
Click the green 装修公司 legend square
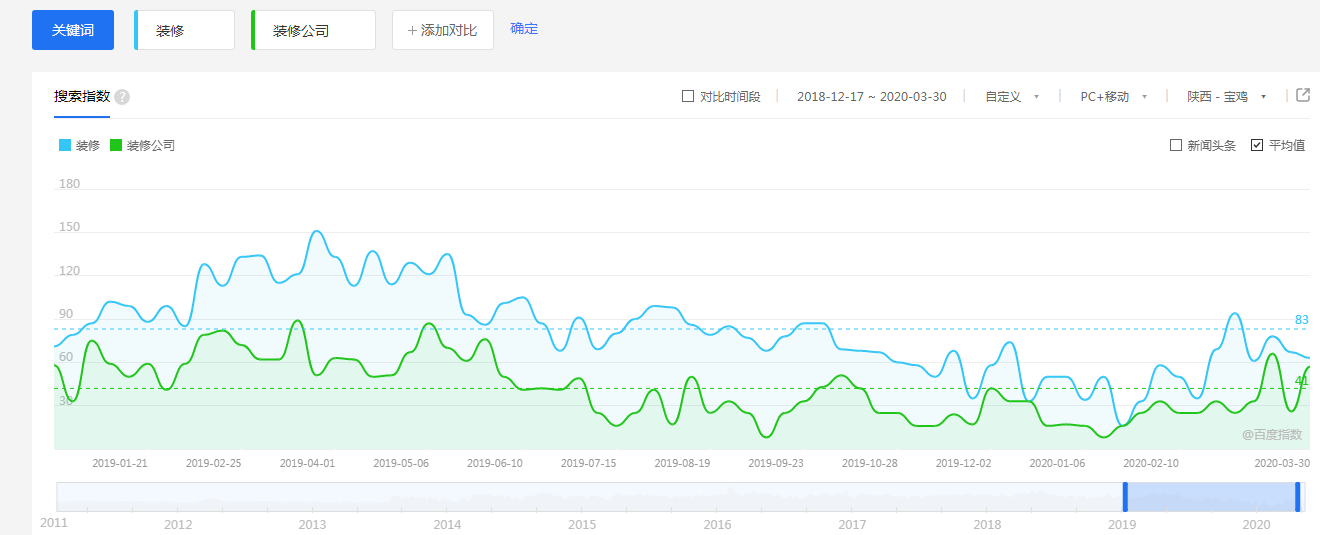pyautogui.click(x=116, y=145)
